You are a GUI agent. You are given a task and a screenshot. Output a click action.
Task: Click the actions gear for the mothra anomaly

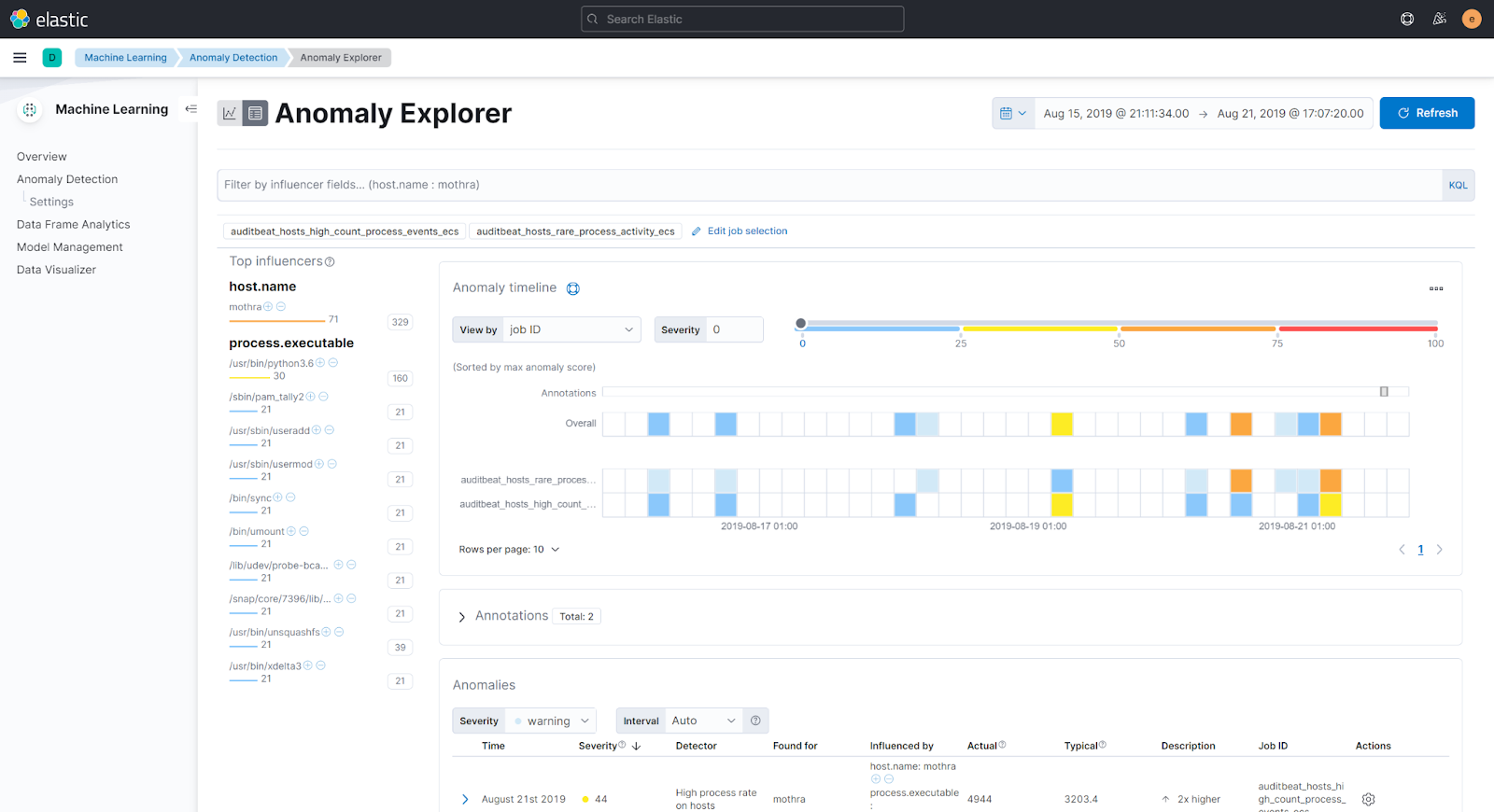tap(1368, 799)
